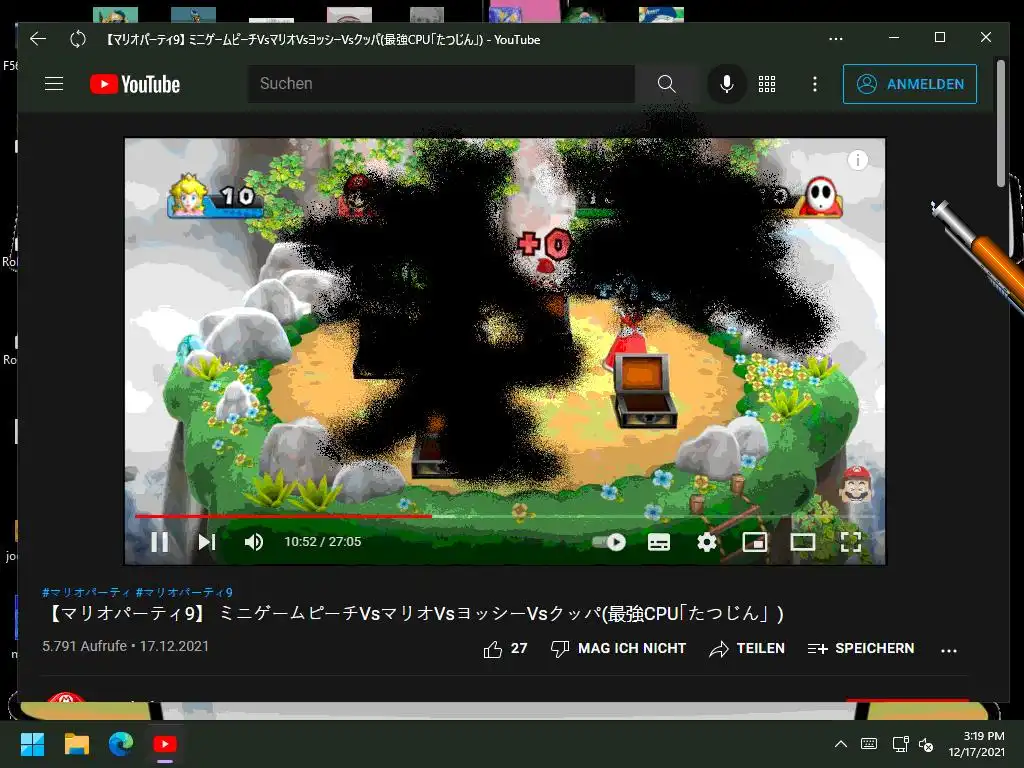Viewport: 1024px width, 768px height.
Task: Click the 10:52 / 27:05 time display
Action: coord(323,542)
